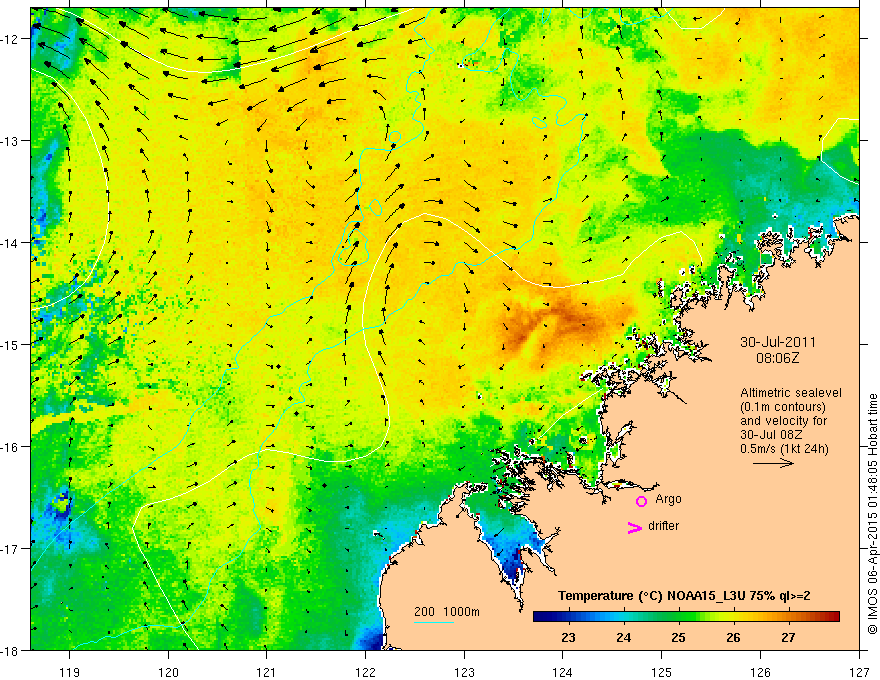The width and height of the screenshot is (880, 680).
Task: Click the '0.5m/s (1kt 24h)' legend text
Action: click(x=785, y=449)
